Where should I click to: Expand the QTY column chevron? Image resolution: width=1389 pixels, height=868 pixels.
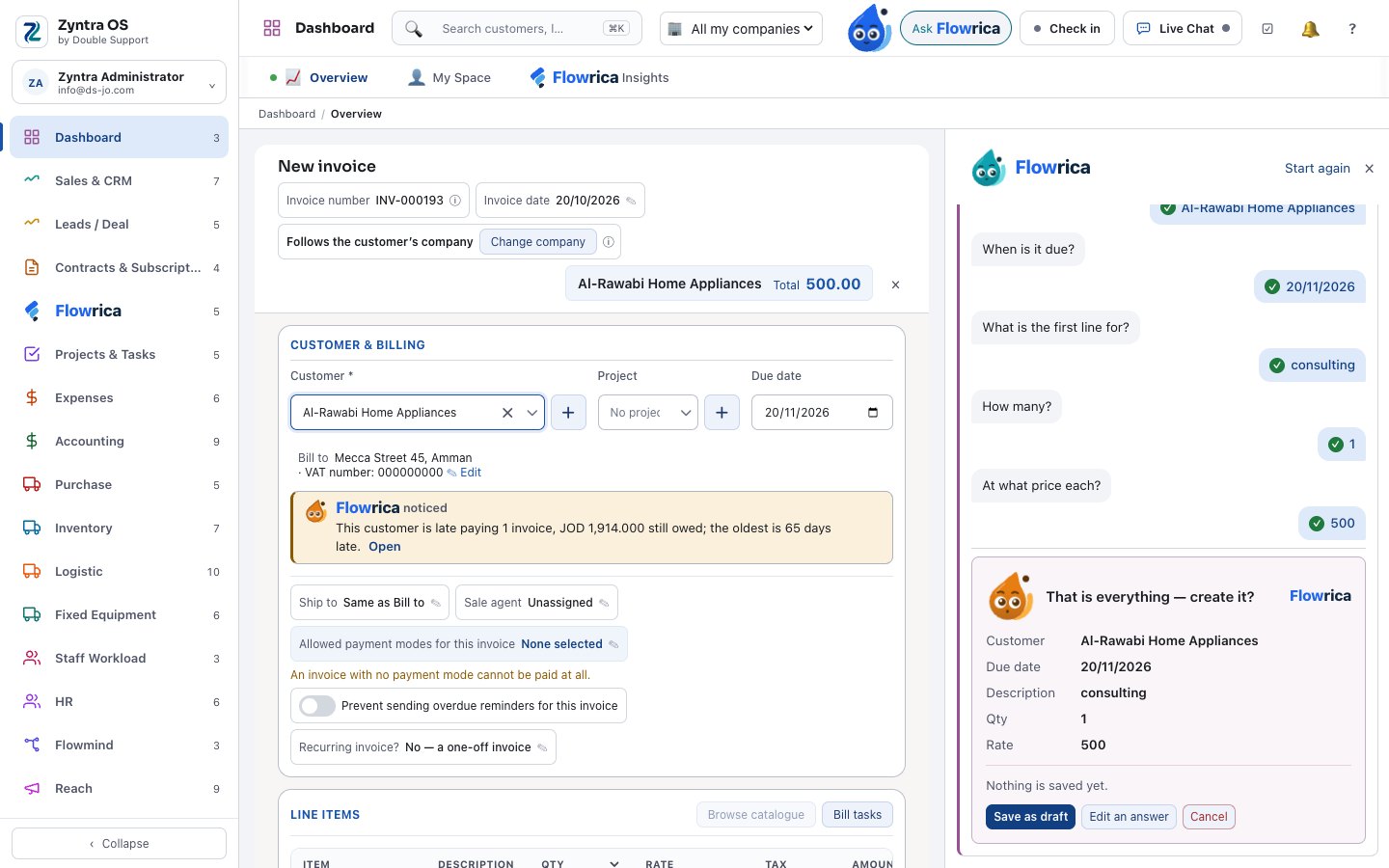pyautogui.click(x=614, y=864)
